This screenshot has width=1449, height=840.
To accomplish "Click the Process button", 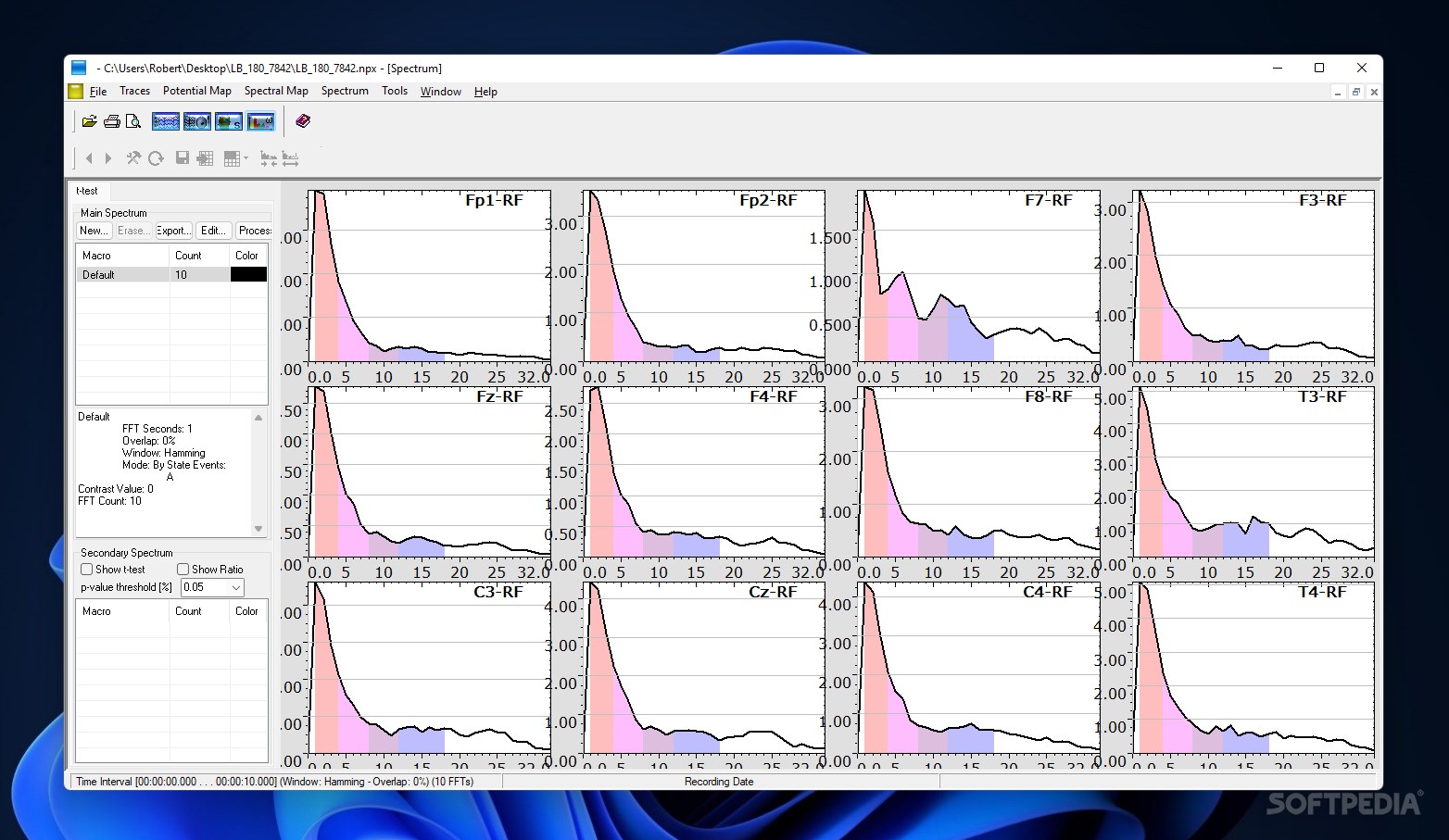I will 254,231.
